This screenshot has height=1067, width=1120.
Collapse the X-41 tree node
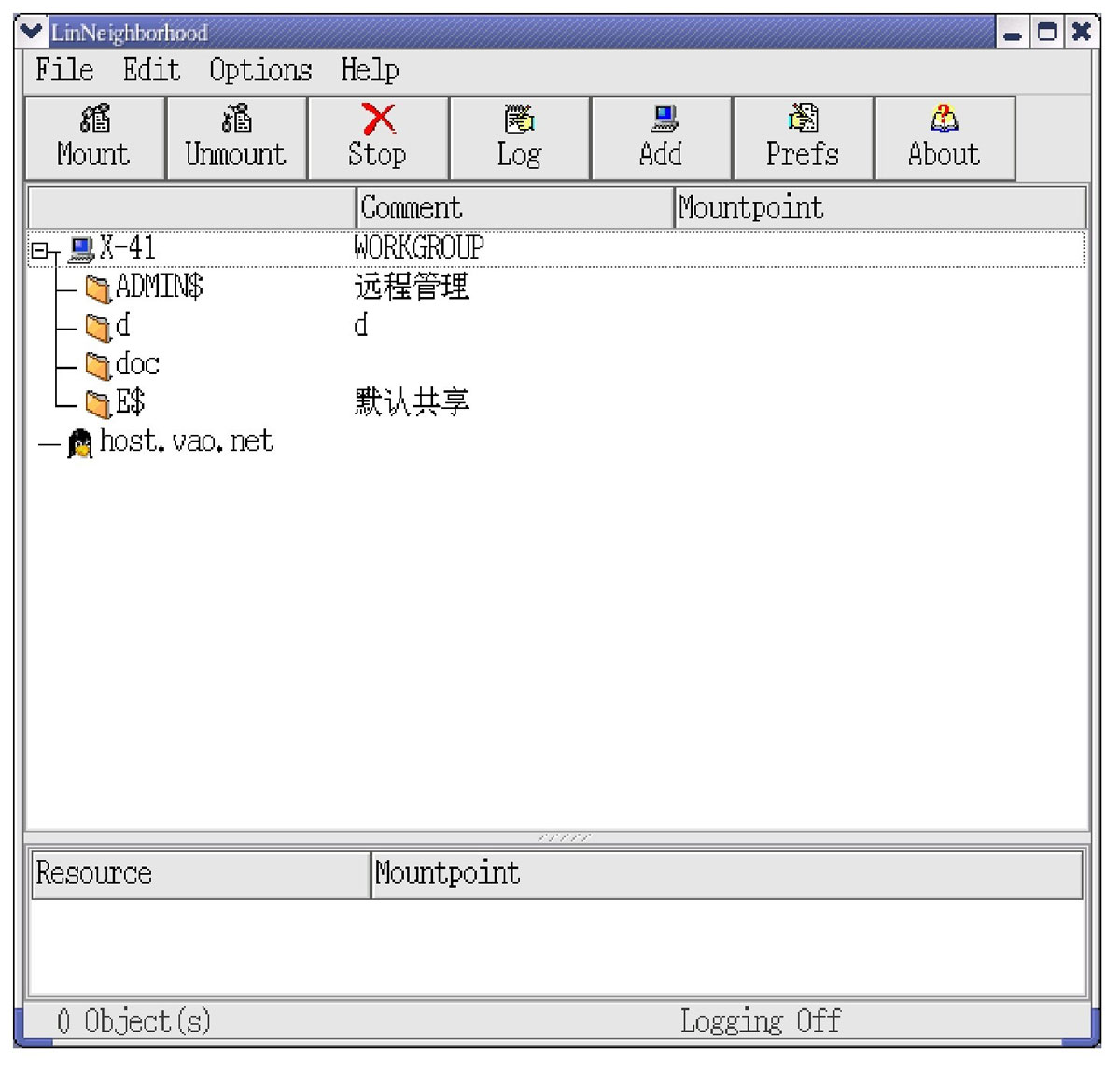[x=39, y=250]
